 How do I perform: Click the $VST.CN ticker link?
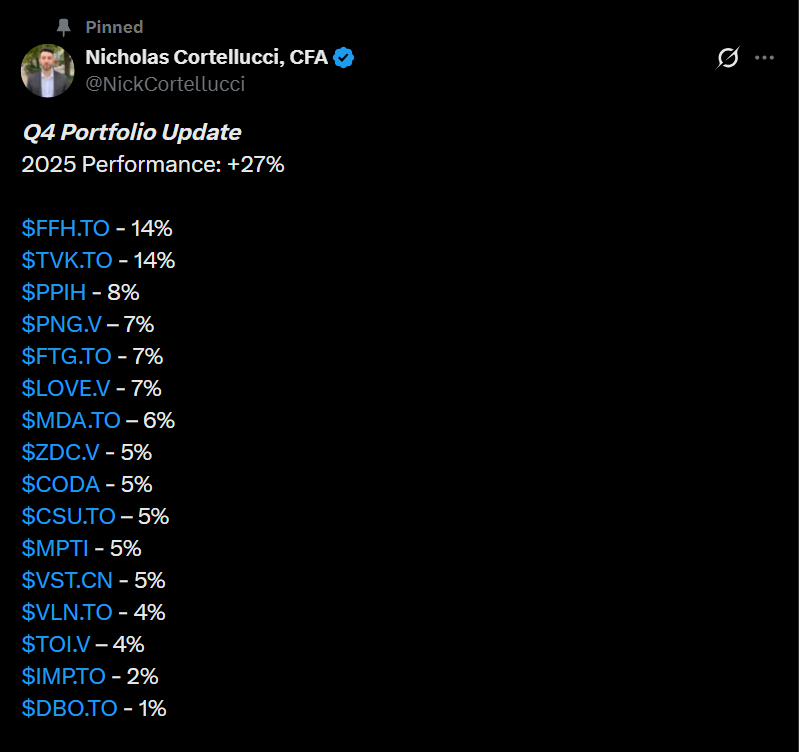click(x=67, y=580)
